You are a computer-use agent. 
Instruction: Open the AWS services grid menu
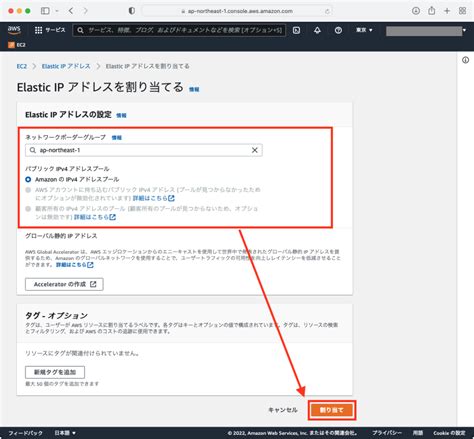(x=38, y=30)
